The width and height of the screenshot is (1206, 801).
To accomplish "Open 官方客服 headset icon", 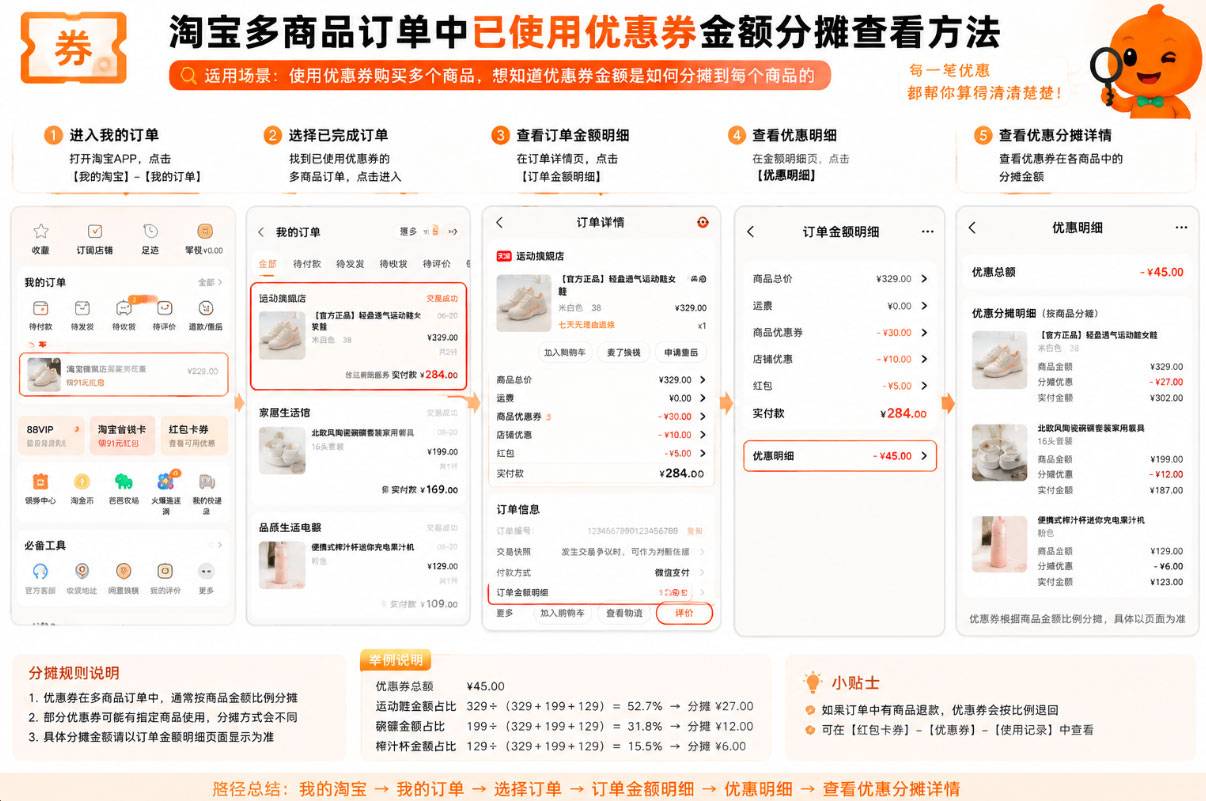I will (x=41, y=571).
